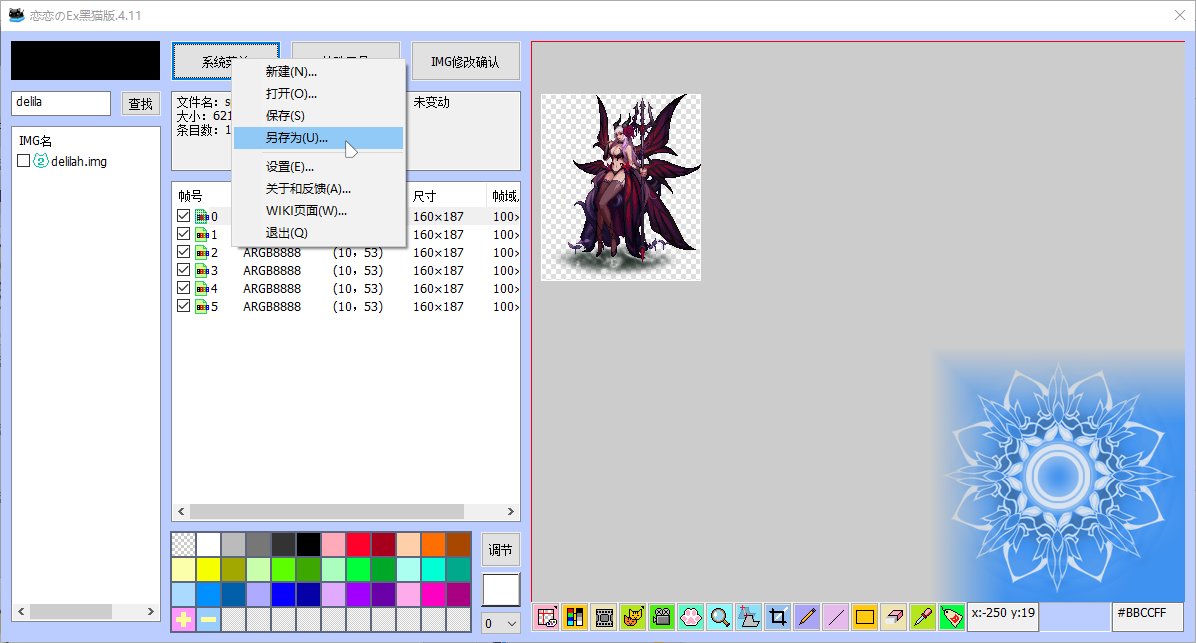Toggle the delilah.img checkbox
Image resolution: width=1196 pixels, height=643 pixels.
pyautogui.click(x=24, y=161)
